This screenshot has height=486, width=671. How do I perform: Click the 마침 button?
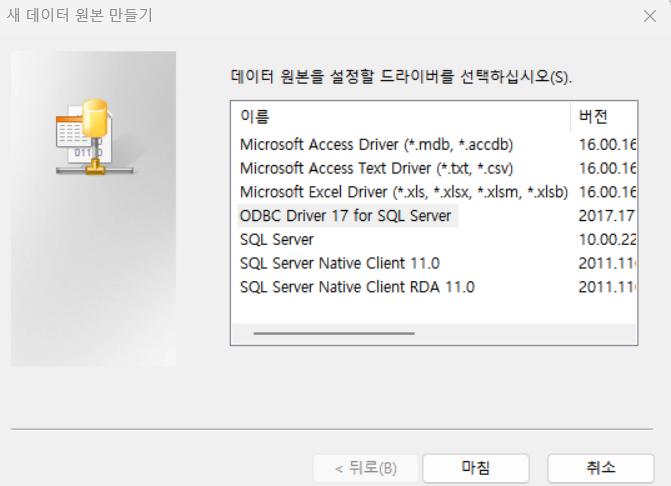476,468
